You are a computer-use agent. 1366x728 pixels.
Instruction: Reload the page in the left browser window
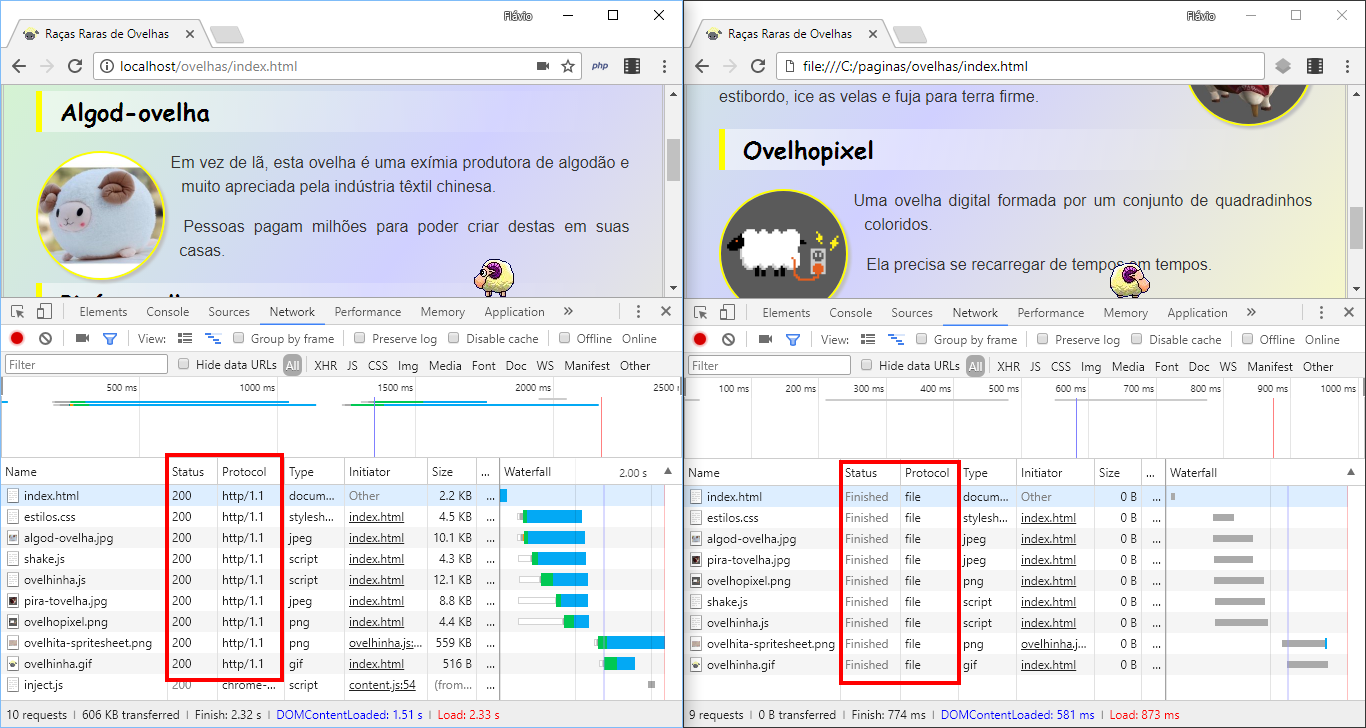coord(74,65)
